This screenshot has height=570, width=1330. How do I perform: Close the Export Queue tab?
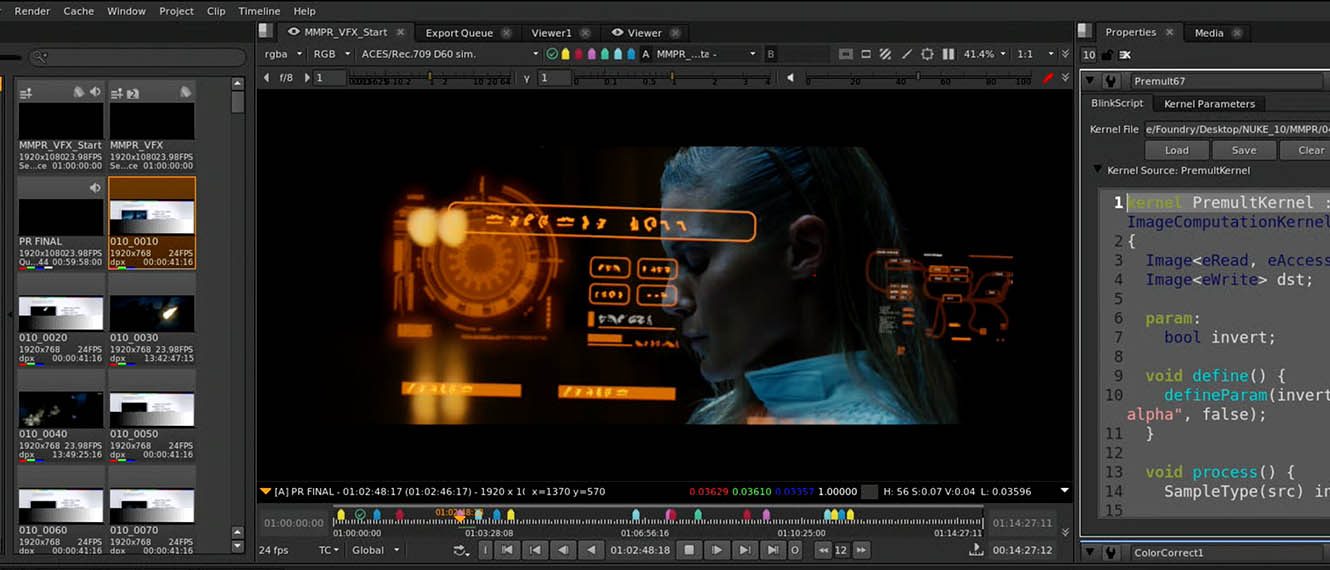coord(507,33)
